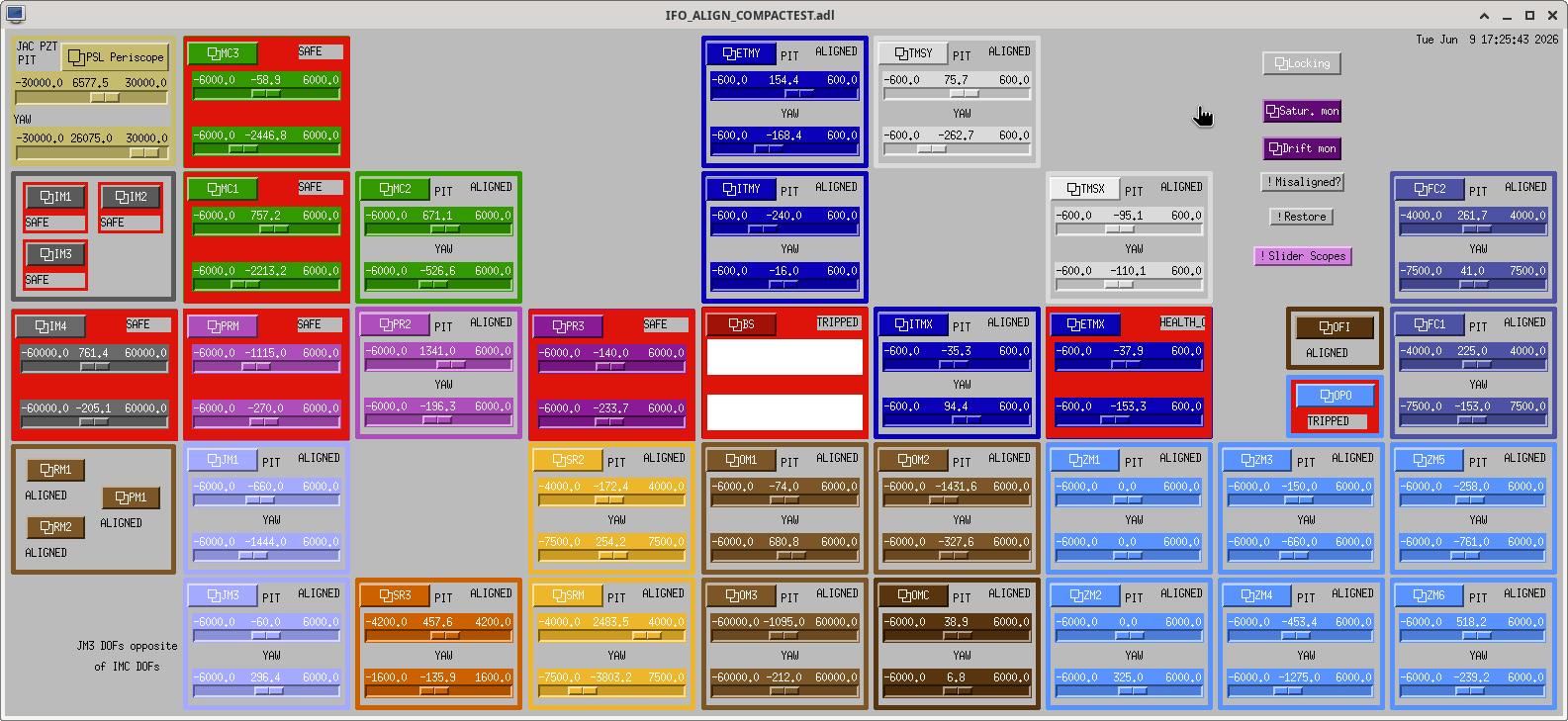Image resolution: width=1568 pixels, height=721 pixels.
Task: Open the RM2 related display
Action: [x=55, y=527]
